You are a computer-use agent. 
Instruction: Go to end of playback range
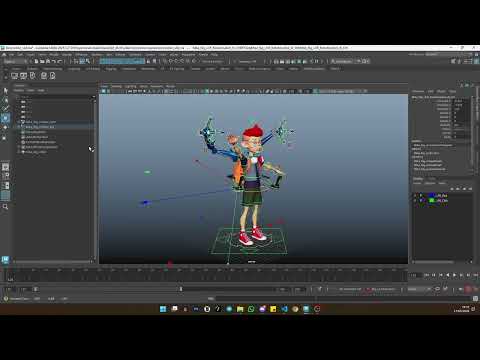(476, 275)
